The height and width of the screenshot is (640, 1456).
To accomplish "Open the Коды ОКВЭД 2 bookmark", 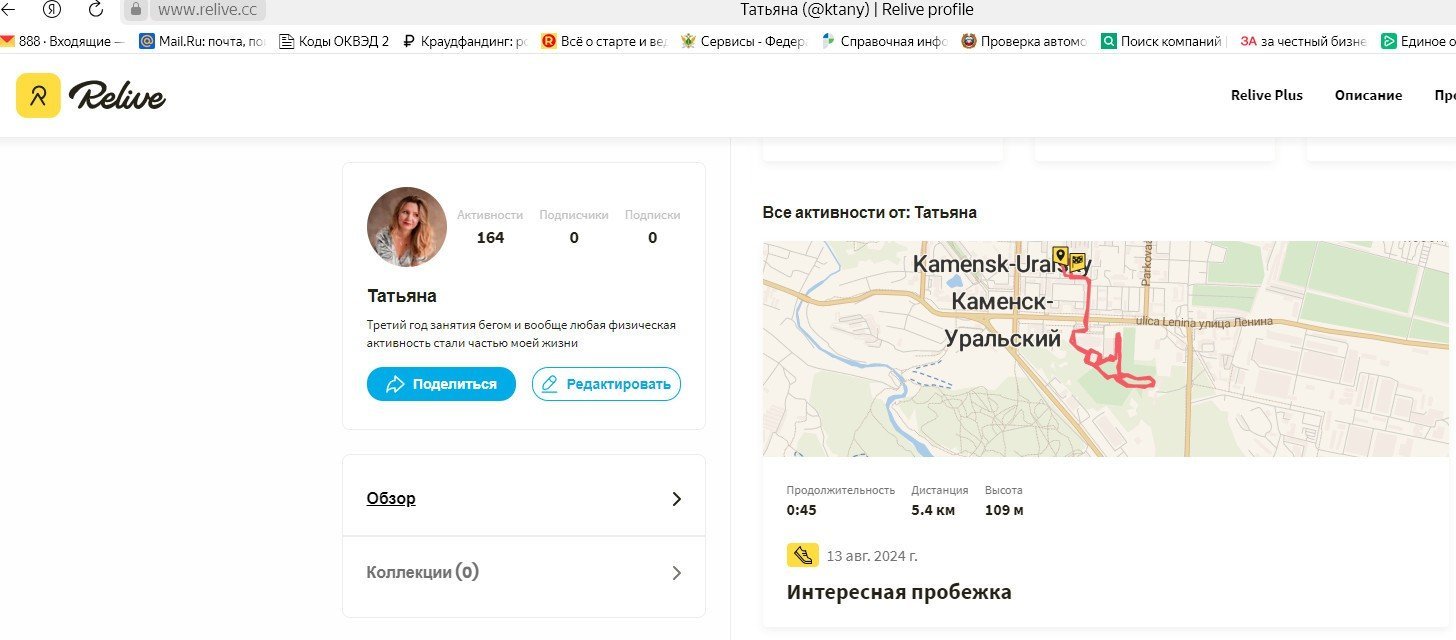I will (x=334, y=41).
